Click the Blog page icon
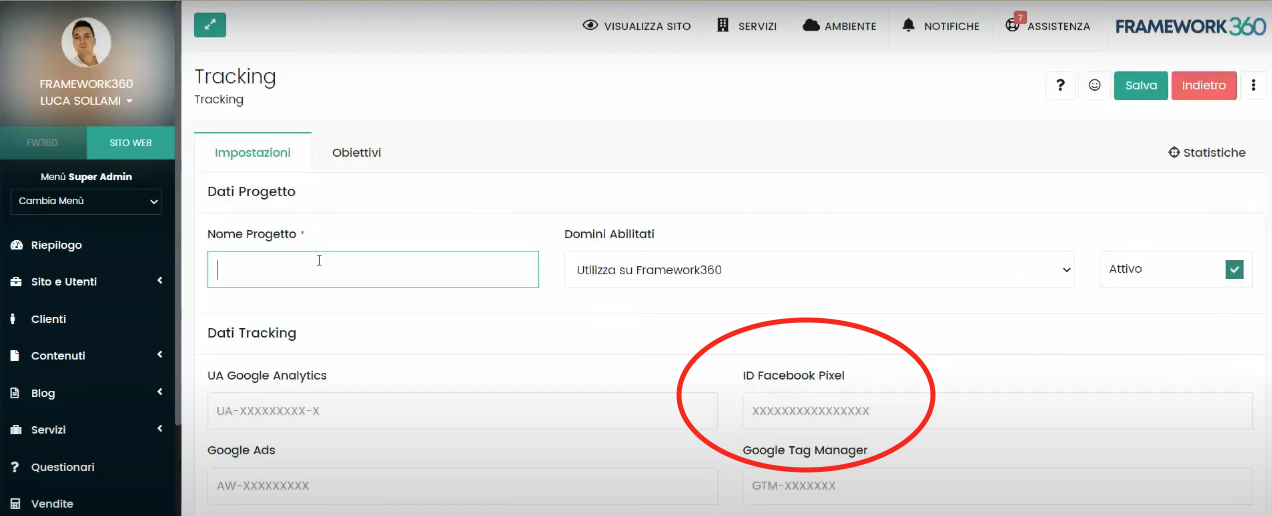1272x516 pixels. [14, 393]
